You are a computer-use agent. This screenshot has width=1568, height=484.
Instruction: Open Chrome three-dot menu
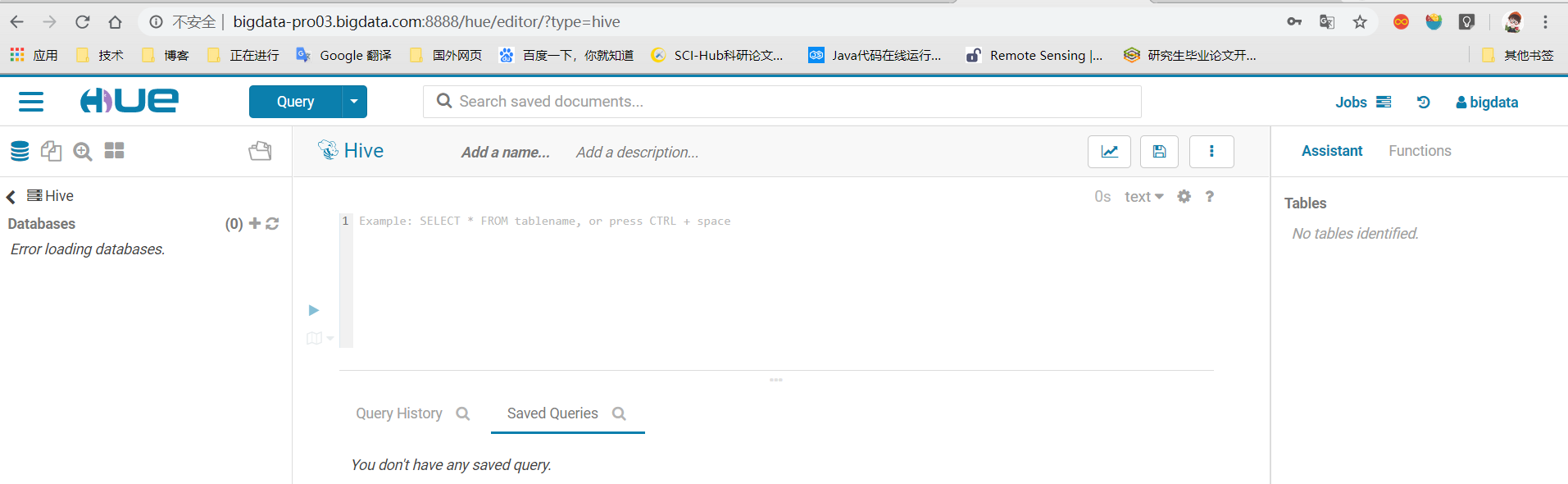point(1546,22)
